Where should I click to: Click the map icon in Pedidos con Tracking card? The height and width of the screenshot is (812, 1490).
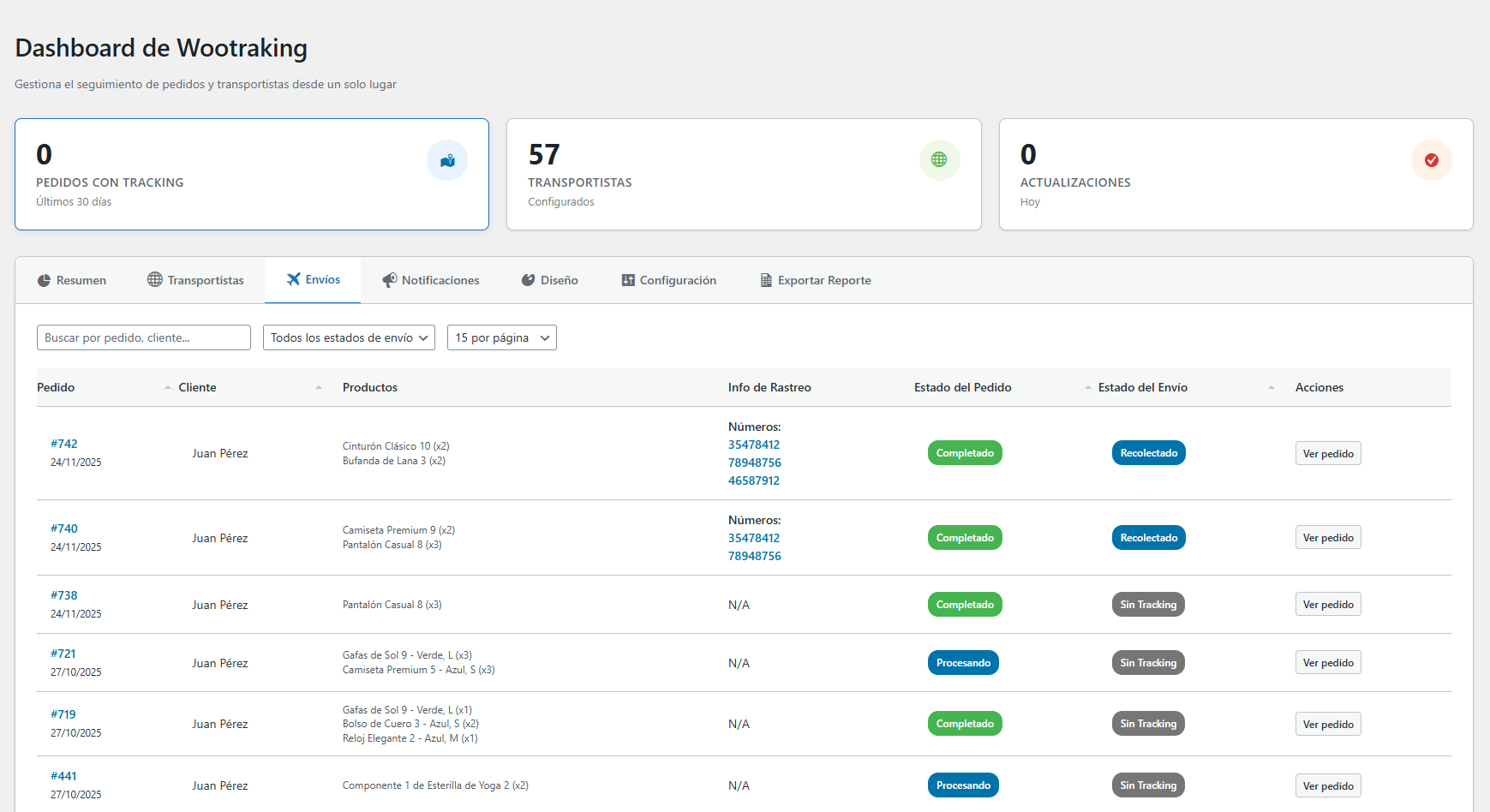tap(447, 160)
